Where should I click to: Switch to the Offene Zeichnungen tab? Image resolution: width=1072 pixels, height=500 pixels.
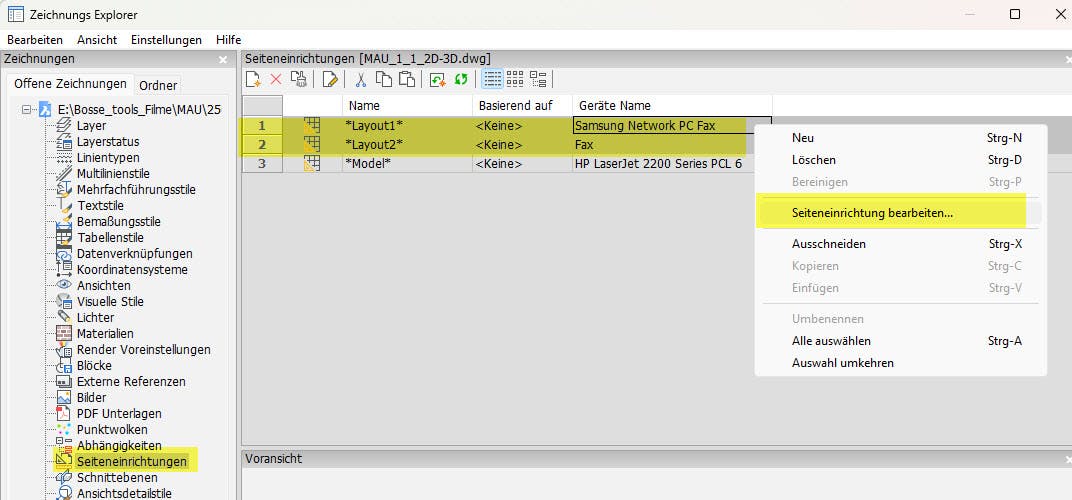pos(70,84)
